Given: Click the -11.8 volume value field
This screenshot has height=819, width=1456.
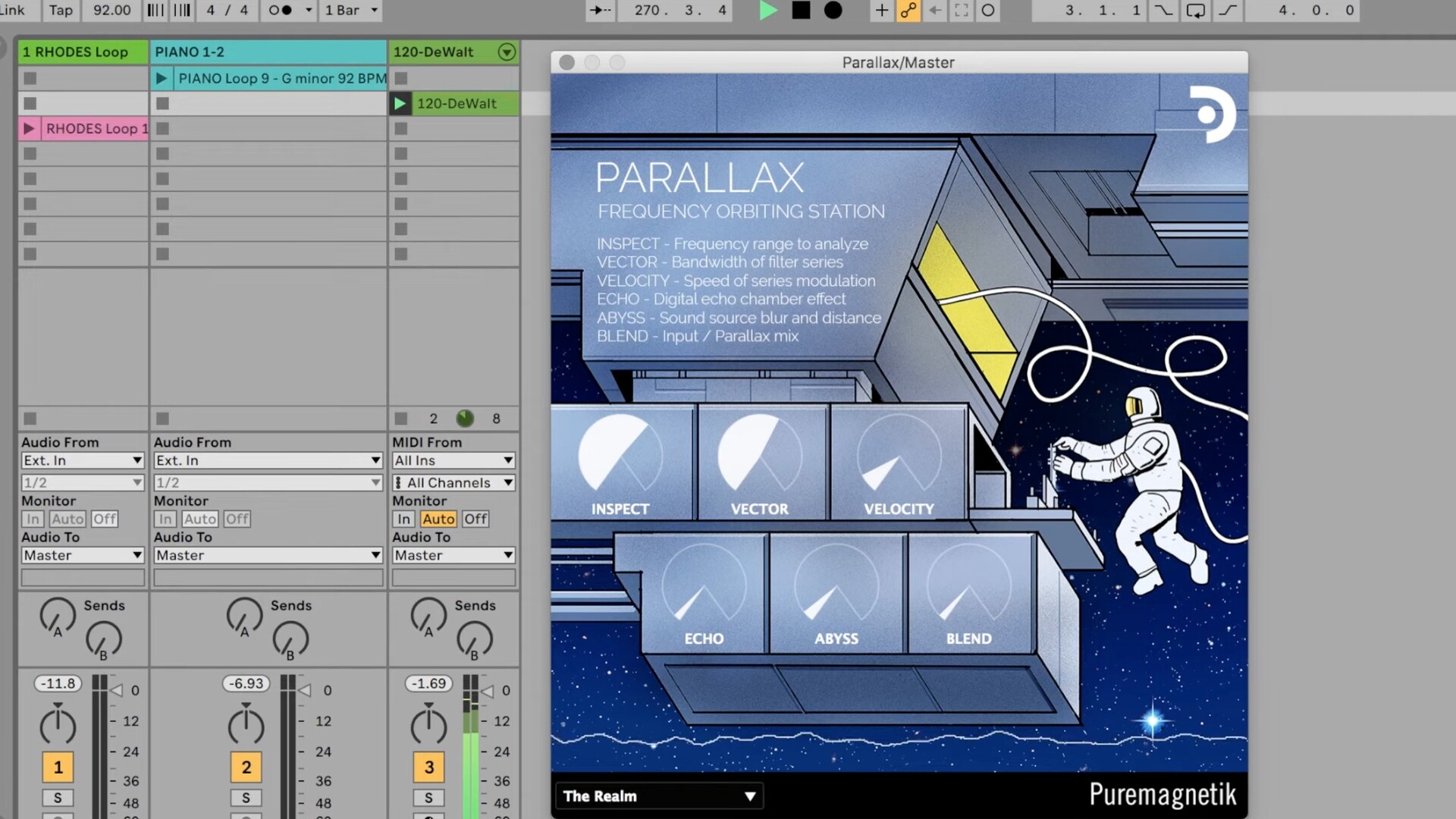Looking at the screenshot, I should pos(58,683).
